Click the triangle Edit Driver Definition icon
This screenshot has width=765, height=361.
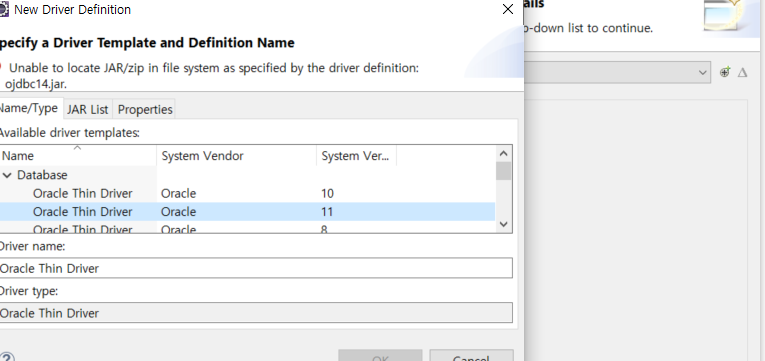[743, 73]
